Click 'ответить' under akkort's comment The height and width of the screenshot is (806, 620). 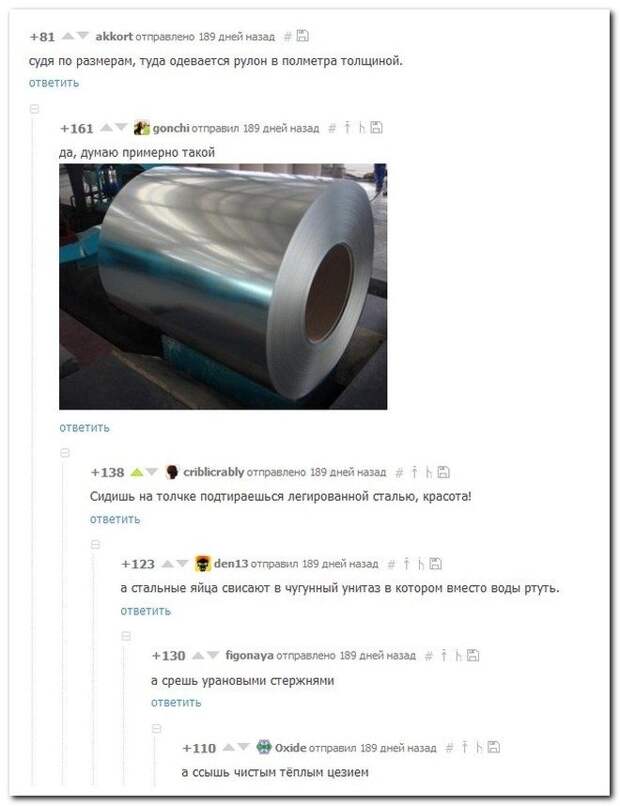(x=54, y=83)
